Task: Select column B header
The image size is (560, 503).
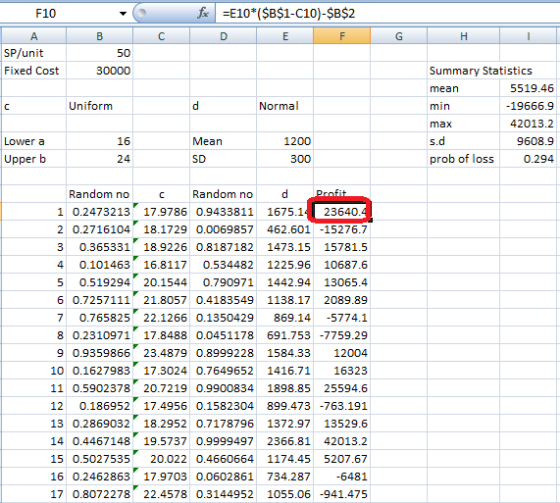Action: pyautogui.click(x=99, y=36)
